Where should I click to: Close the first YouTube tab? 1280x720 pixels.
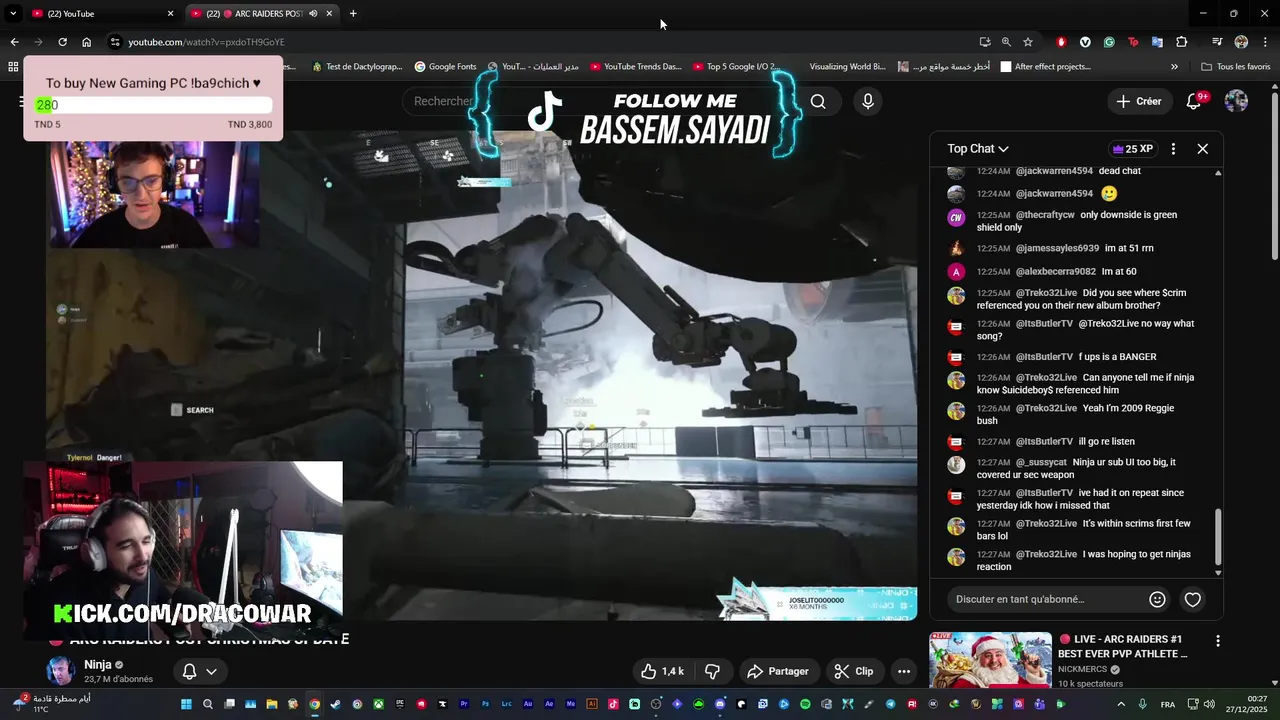[x=170, y=14]
